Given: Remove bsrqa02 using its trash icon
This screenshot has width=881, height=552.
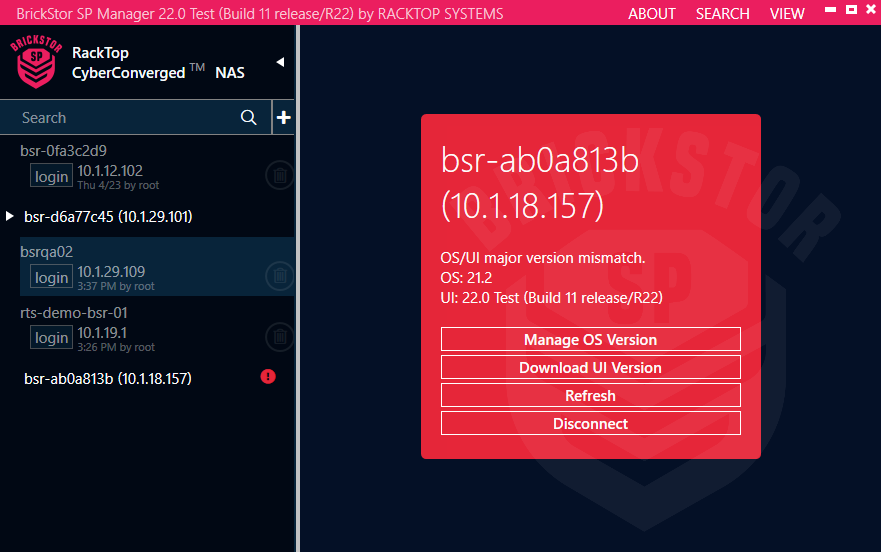Looking at the screenshot, I should tap(280, 276).
